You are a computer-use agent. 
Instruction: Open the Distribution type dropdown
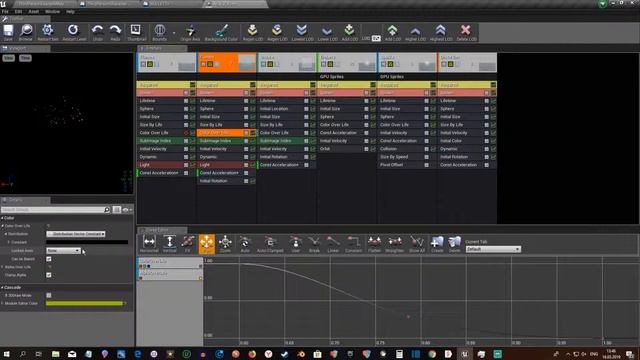(x=76, y=234)
